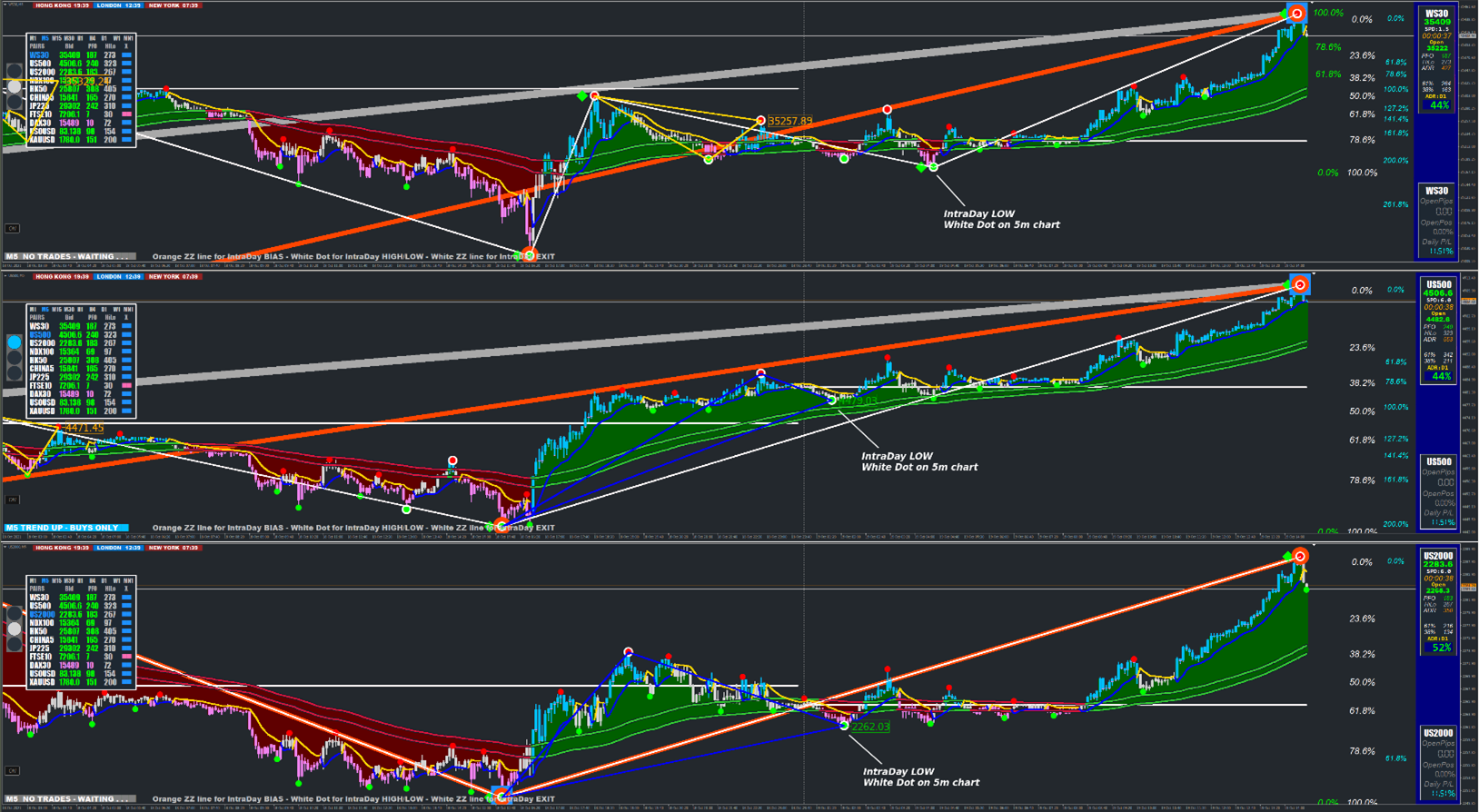Viewport: 1479px width, 812px height.
Task: Choose M30 timeframe in US500 chart dashboard
Action: click(69, 310)
